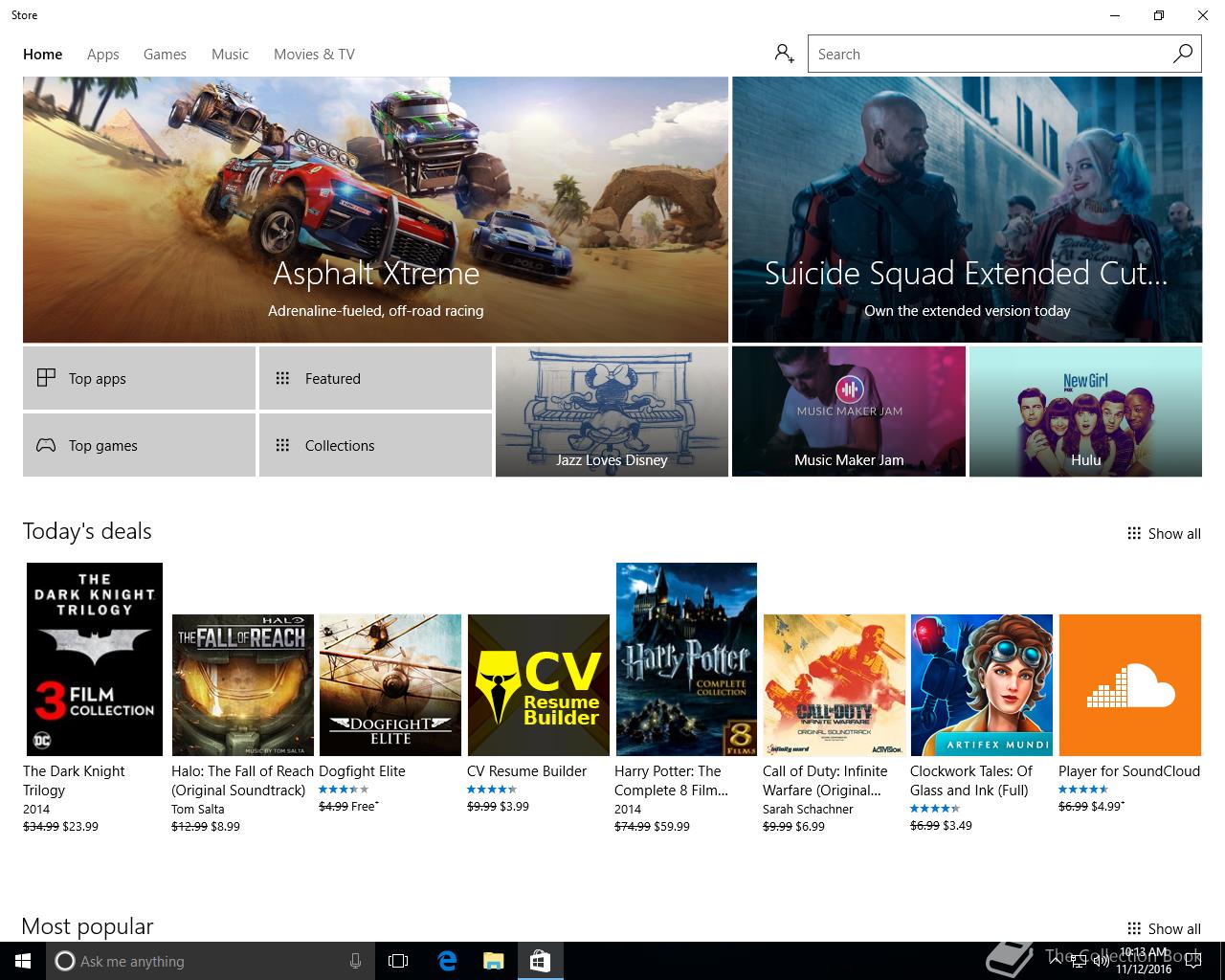Viewport: 1225px width, 980px height.
Task: Open the Music Maker Jam tile
Action: coord(848,412)
